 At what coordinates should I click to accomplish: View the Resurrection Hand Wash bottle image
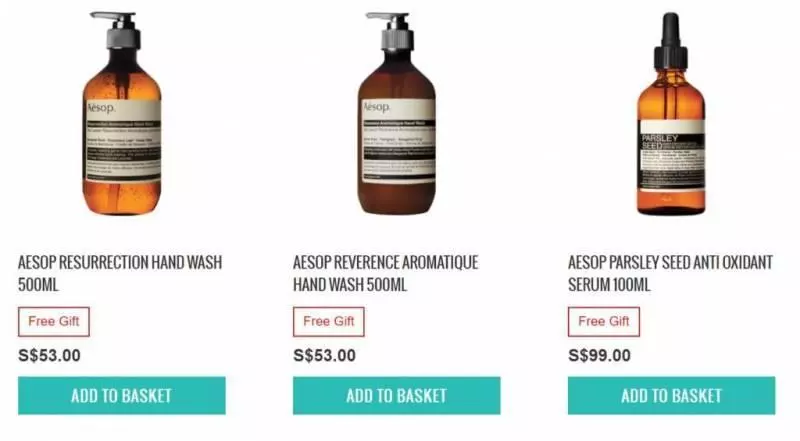[x=121, y=113]
